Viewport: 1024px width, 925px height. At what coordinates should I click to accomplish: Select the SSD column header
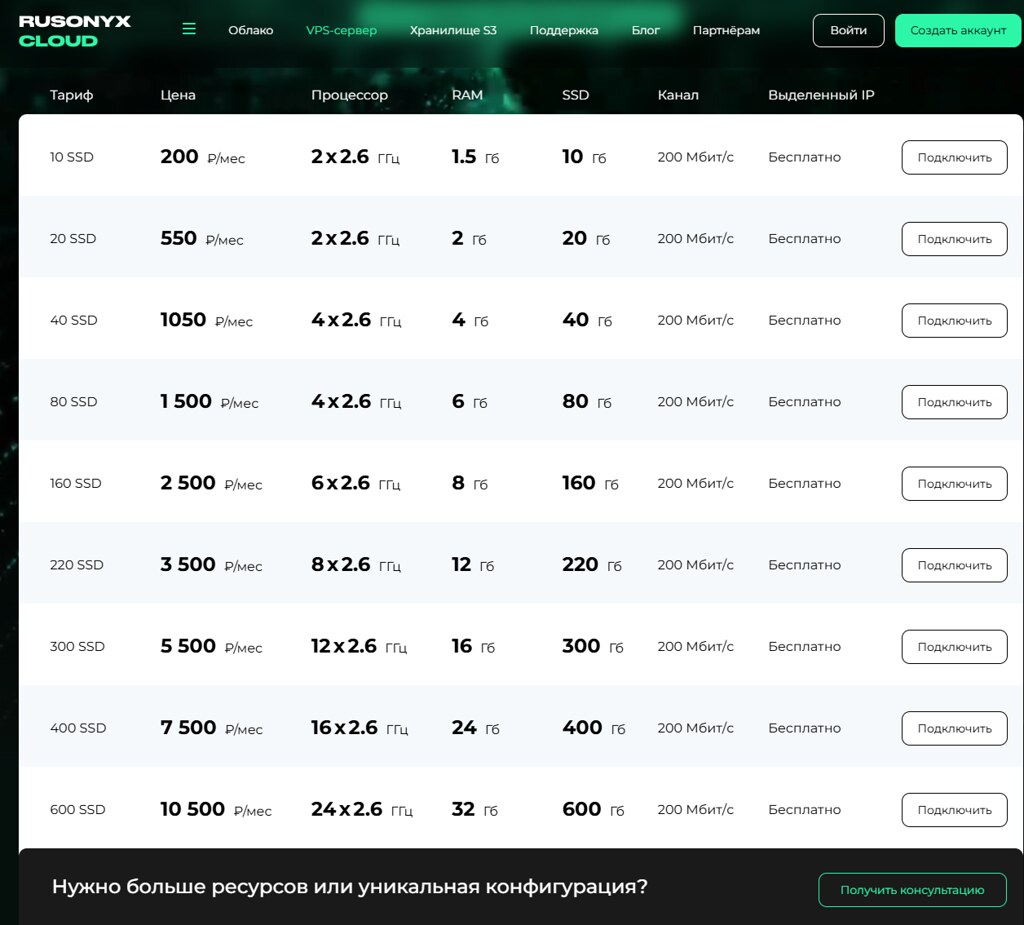575,95
